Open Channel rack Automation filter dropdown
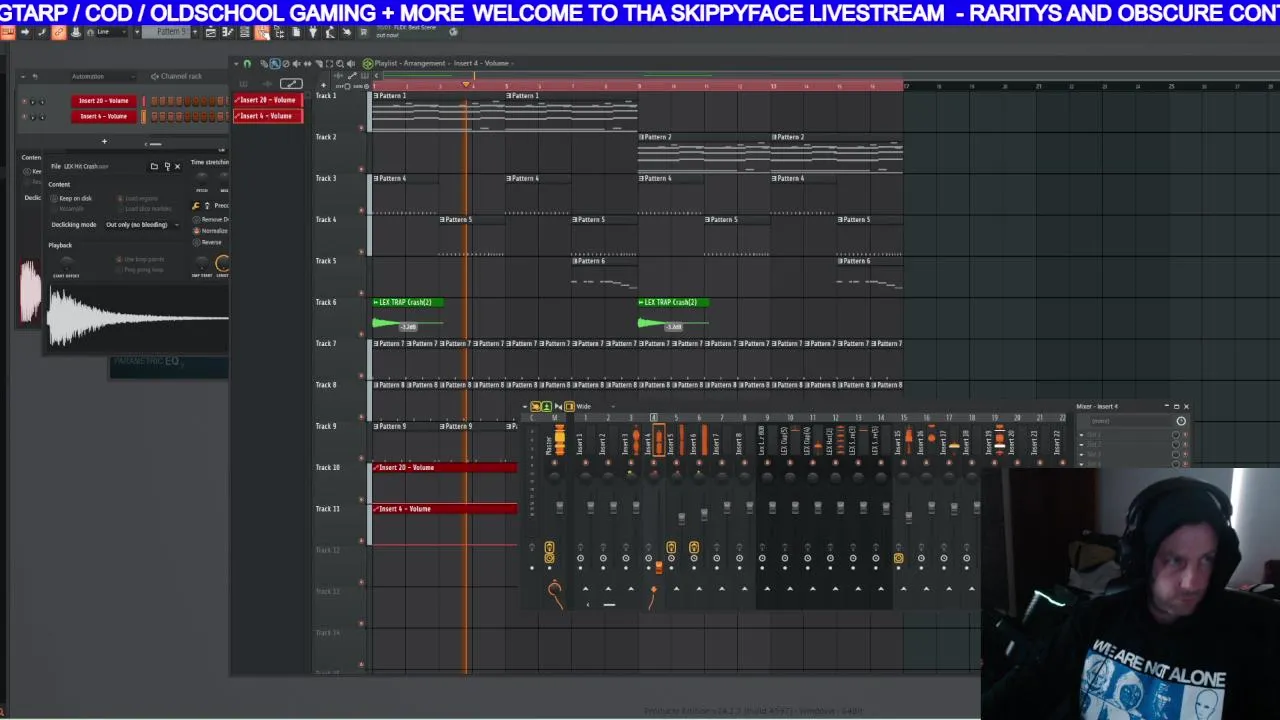This screenshot has height=720, width=1280. pos(103,76)
